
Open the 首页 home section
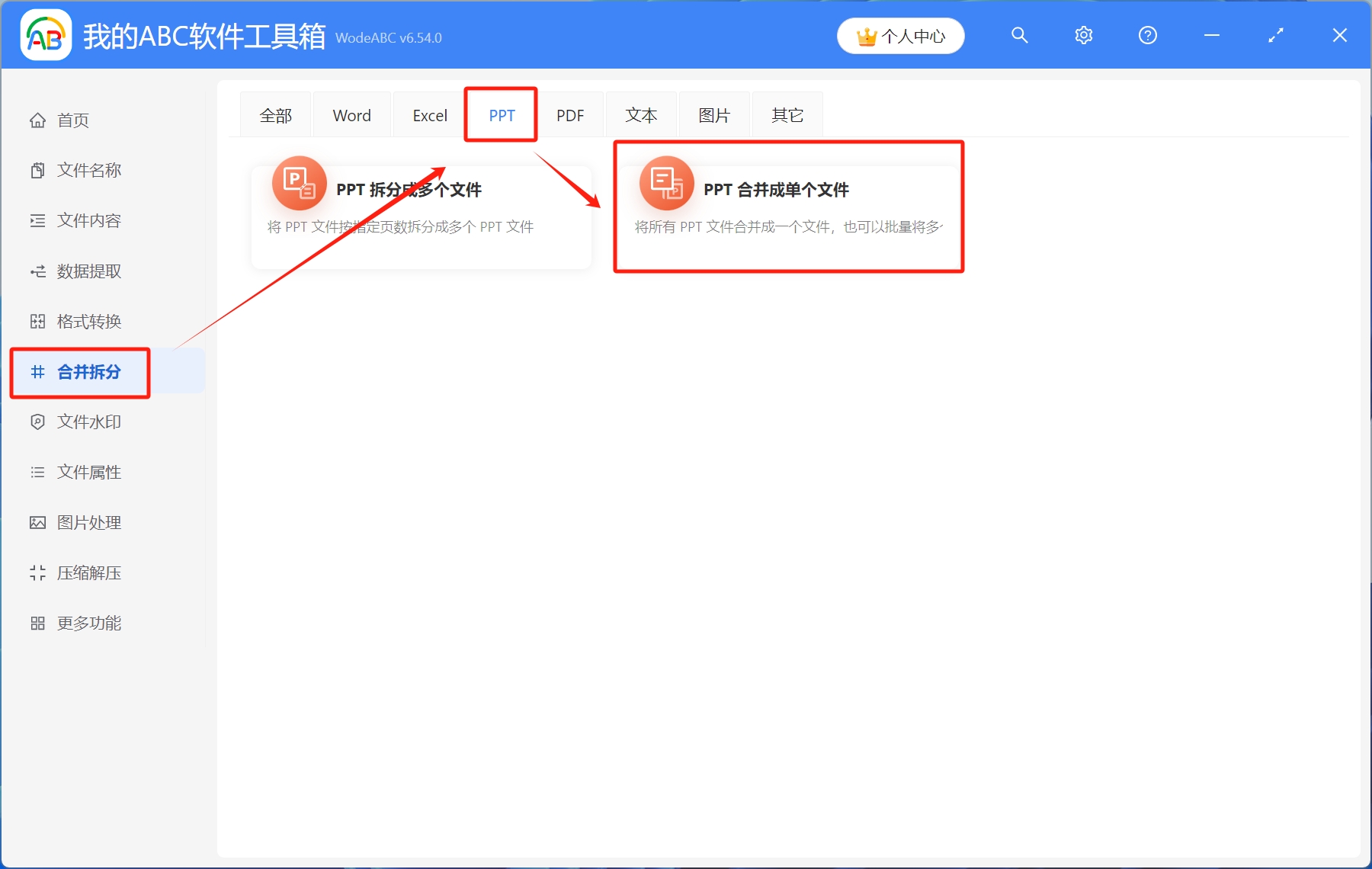[x=72, y=120]
